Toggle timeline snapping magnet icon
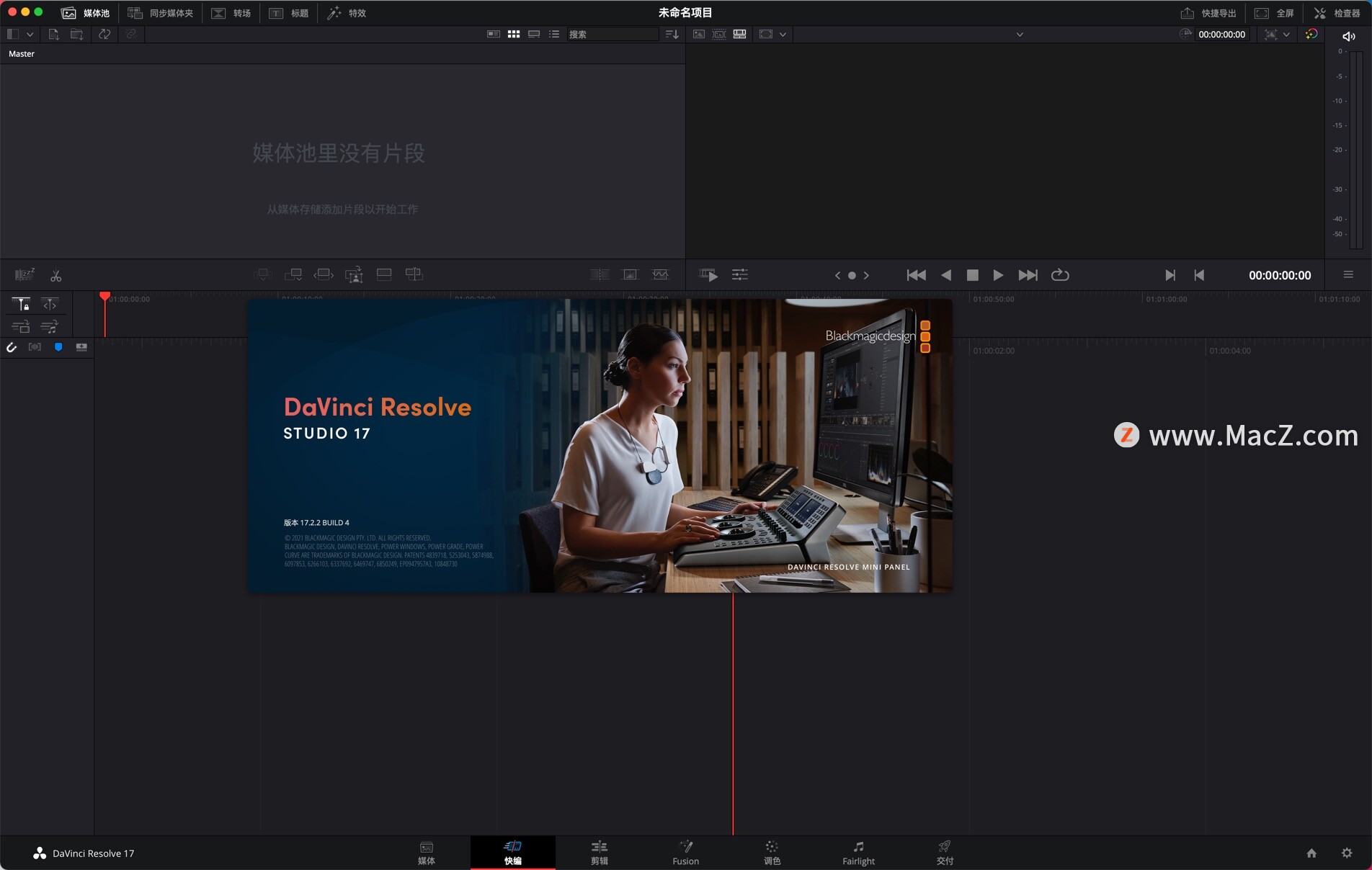Screen dimensions: 1372x870 point(12,347)
